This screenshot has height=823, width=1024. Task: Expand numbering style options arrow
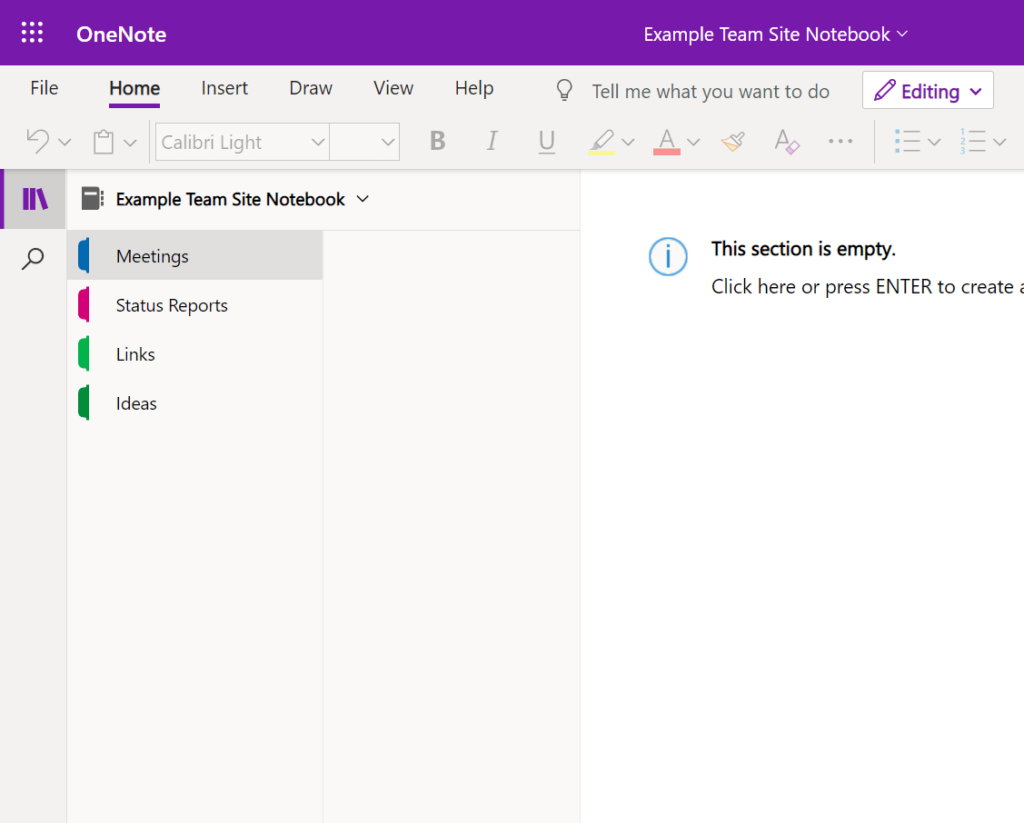(999, 142)
